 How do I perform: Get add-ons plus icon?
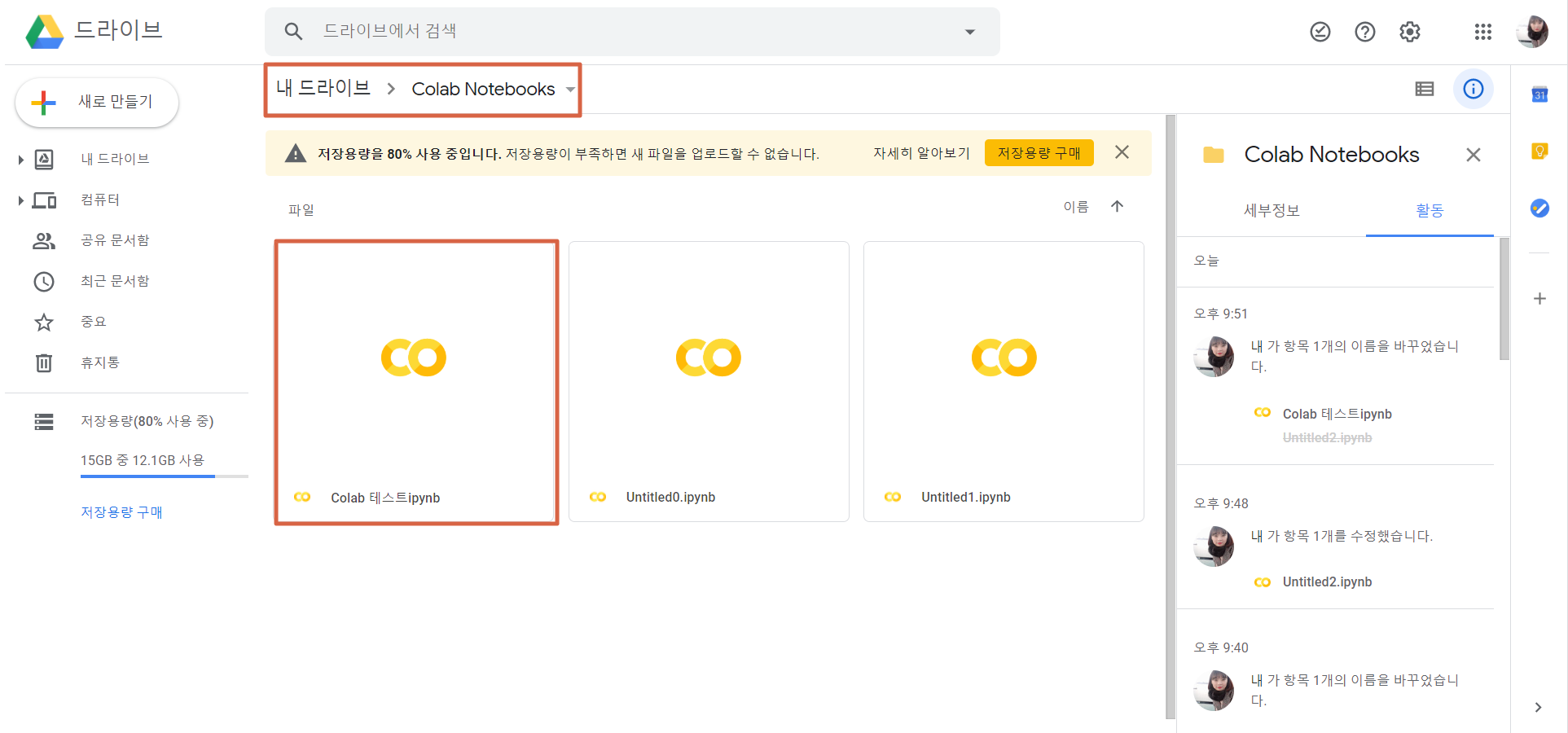point(1539,299)
